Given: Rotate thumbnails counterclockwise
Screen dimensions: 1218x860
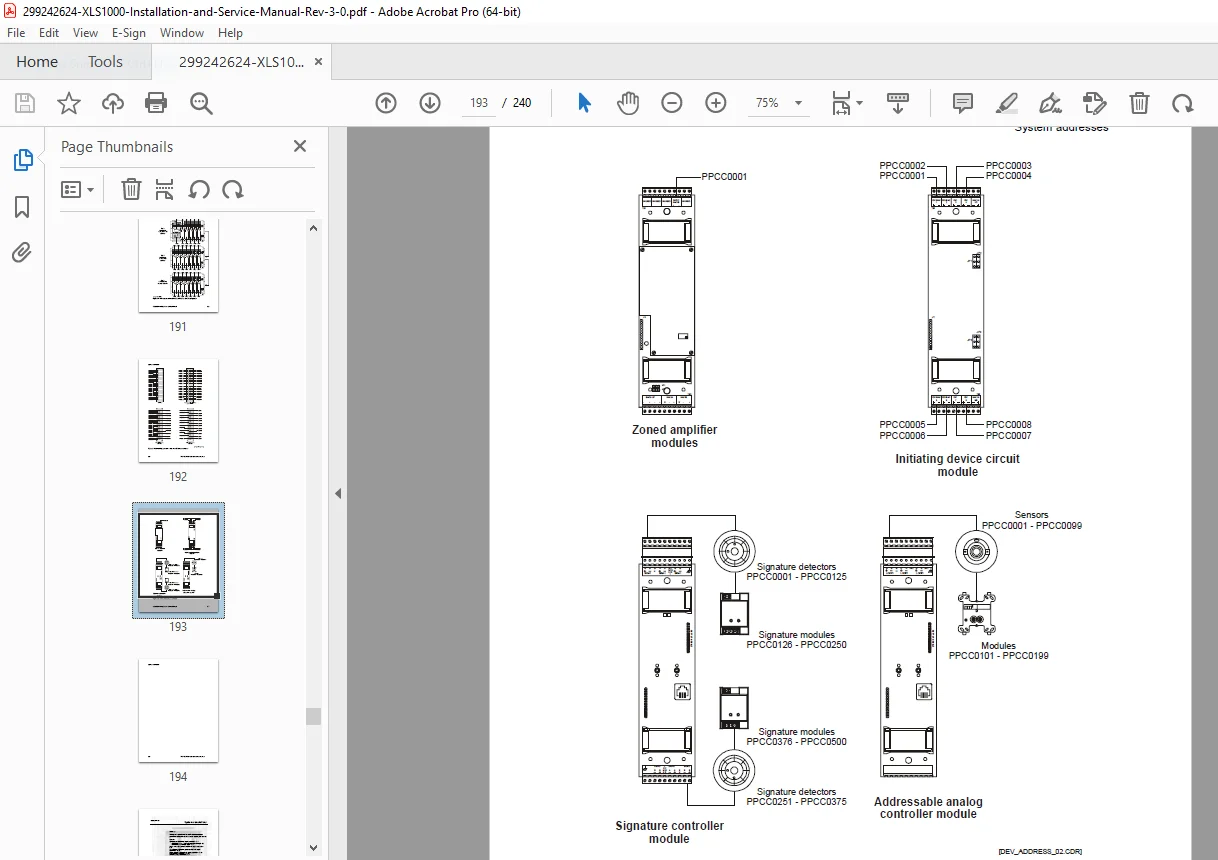Looking at the screenshot, I should 199,190.
